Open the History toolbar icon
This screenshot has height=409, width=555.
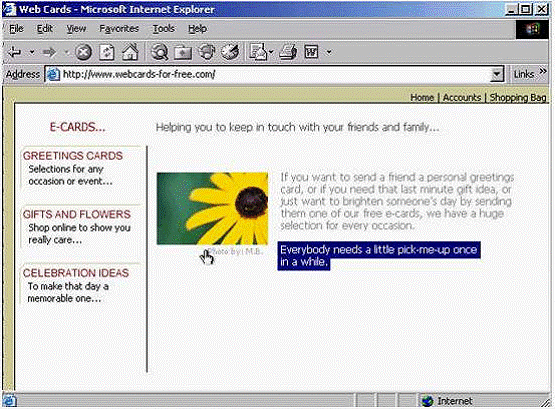coord(207,52)
